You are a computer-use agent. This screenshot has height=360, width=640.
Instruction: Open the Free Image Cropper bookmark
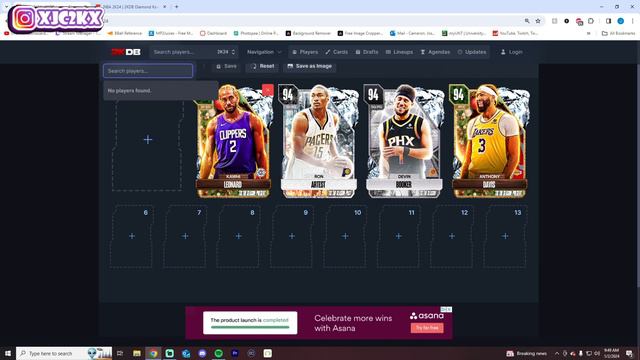(x=360, y=33)
